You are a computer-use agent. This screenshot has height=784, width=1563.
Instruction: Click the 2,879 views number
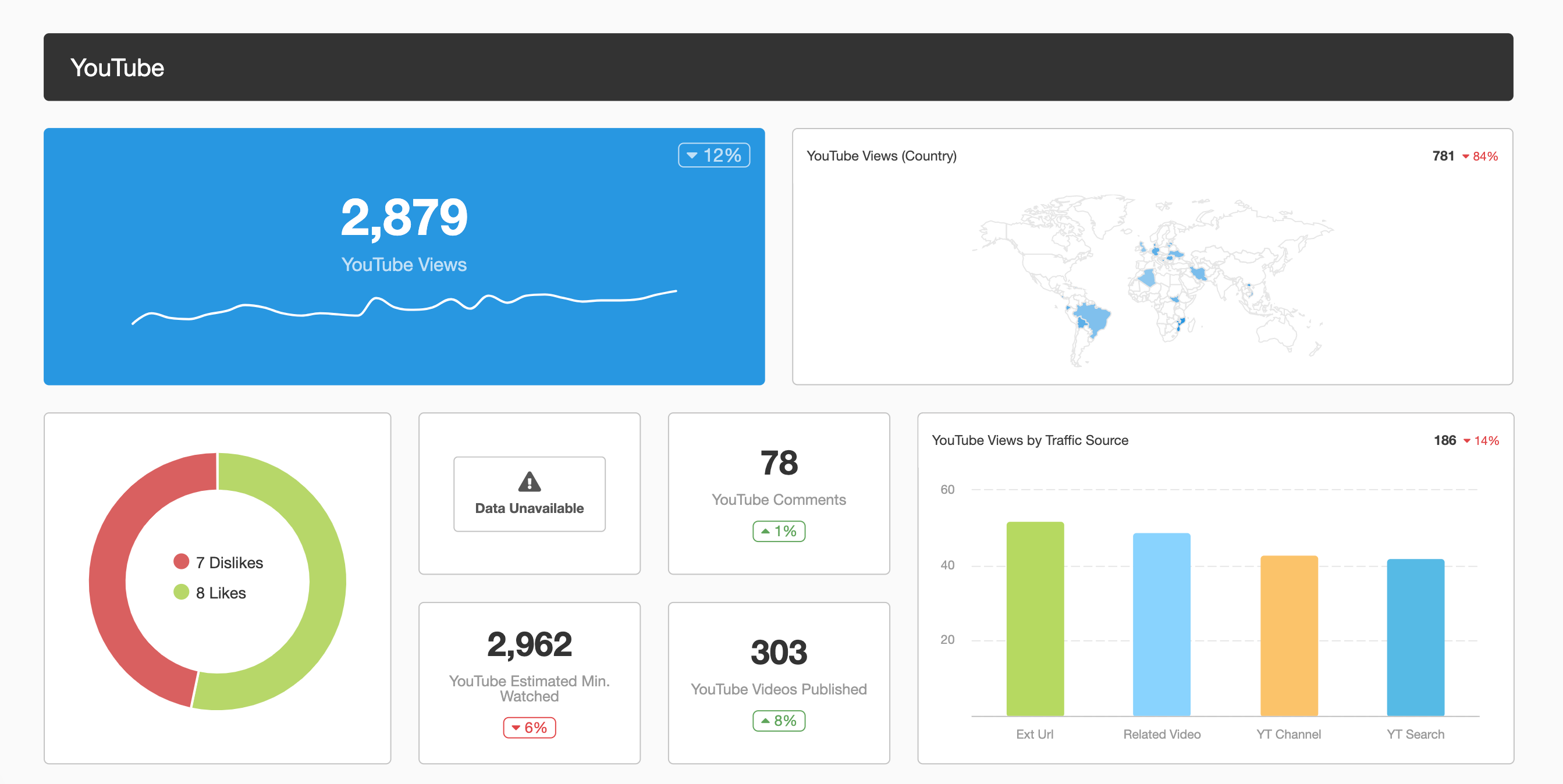[404, 217]
